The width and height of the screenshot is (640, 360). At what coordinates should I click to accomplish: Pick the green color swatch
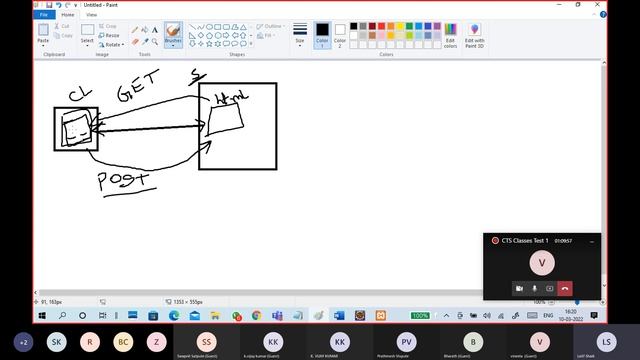point(409,26)
